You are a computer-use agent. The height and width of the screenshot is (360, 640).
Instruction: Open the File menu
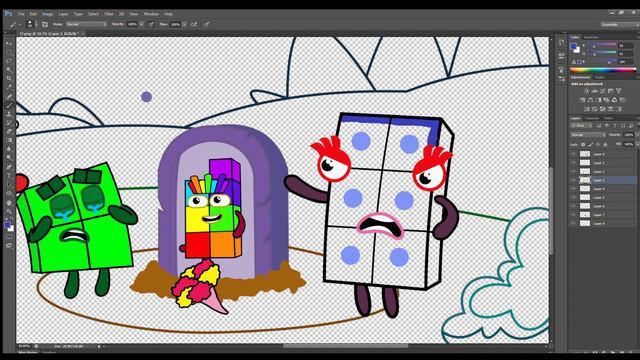(x=21, y=14)
